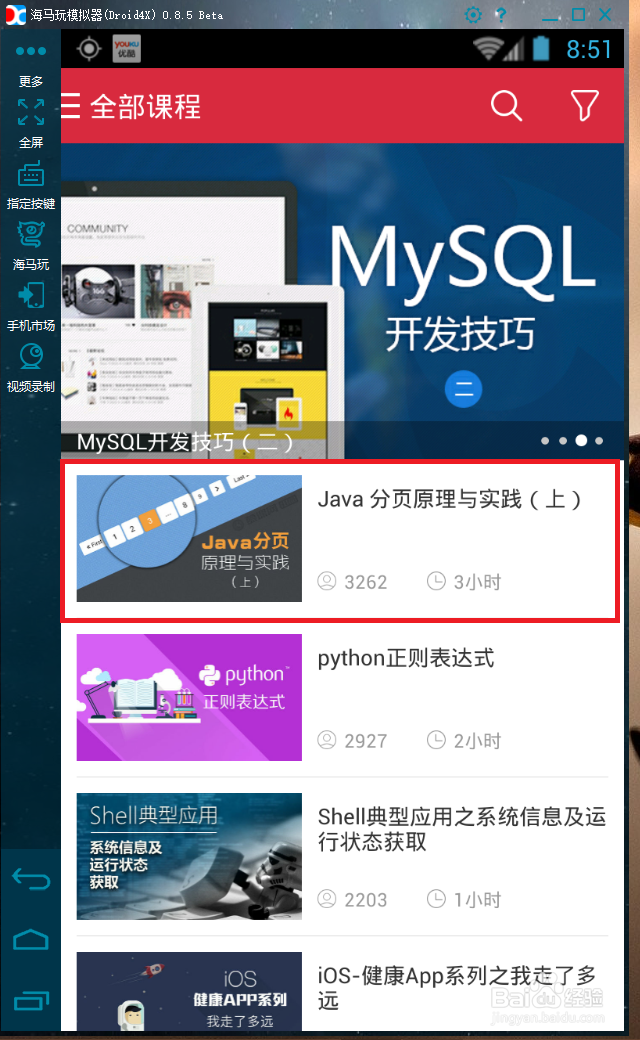Open the emulator help question mark
The image size is (640, 1040).
point(501,15)
